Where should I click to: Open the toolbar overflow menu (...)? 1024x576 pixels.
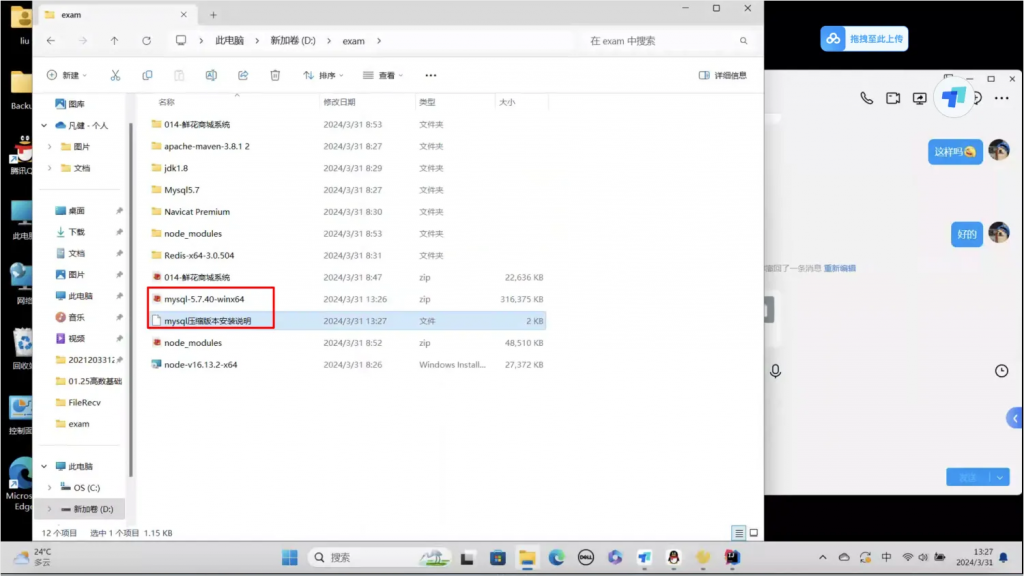tap(430, 75)
